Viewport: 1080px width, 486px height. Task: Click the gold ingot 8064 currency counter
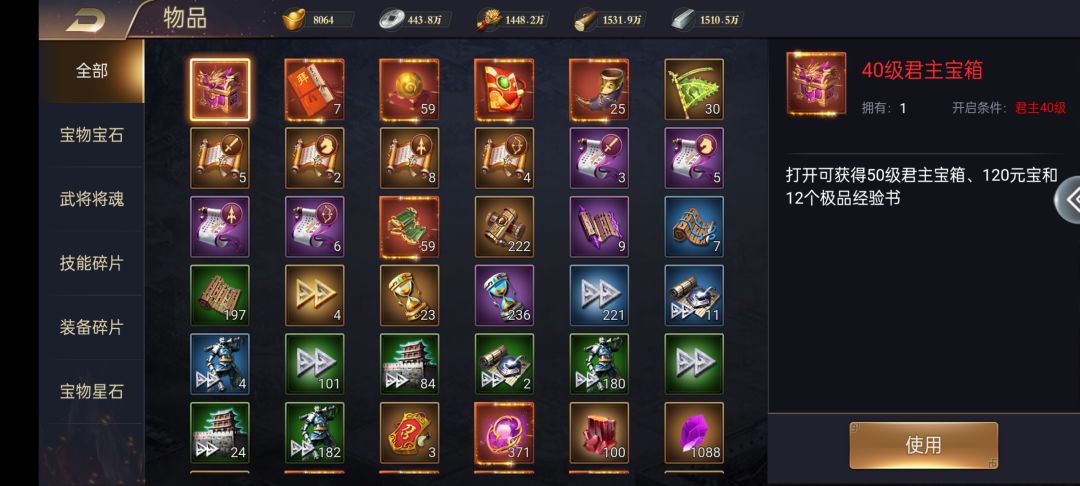click(318, 19)
